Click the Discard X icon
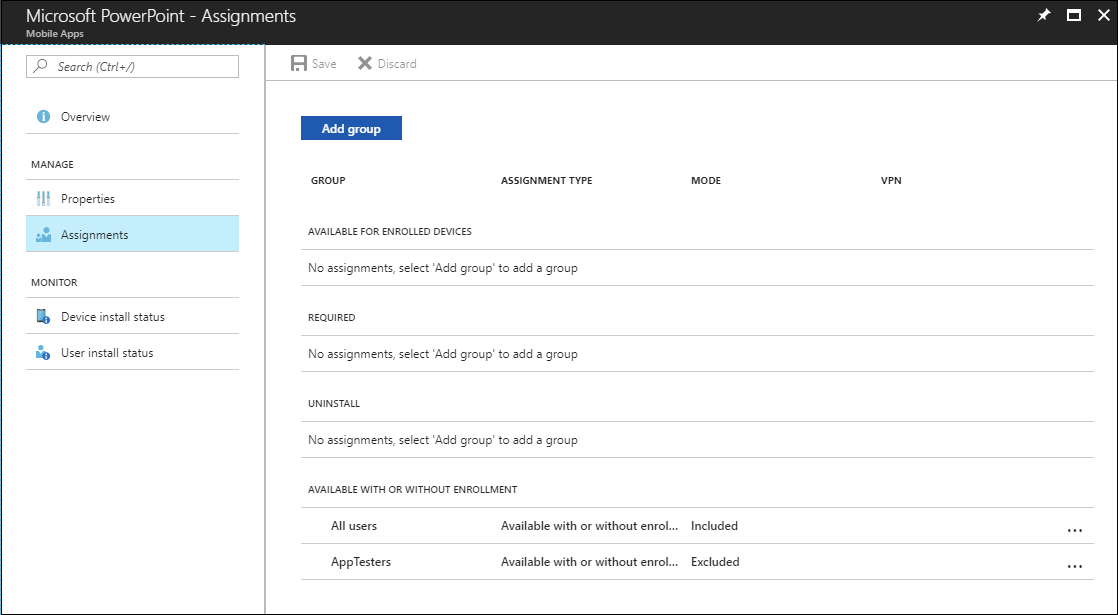Image resolution: width=1118 pixels, height=615 pixels. click(x=365, y=63)
